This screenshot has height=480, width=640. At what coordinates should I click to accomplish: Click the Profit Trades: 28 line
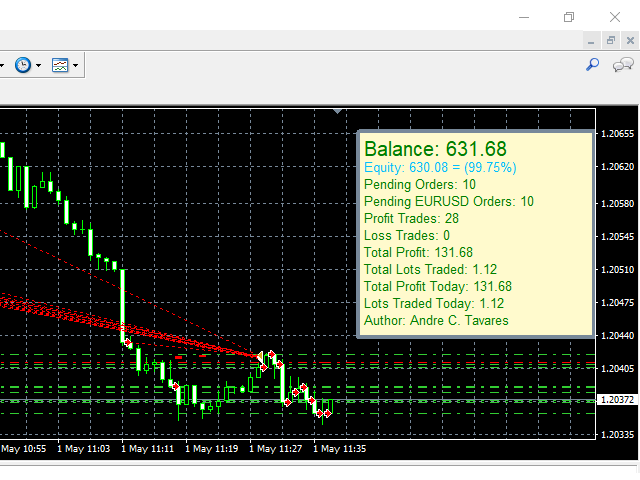411,218
